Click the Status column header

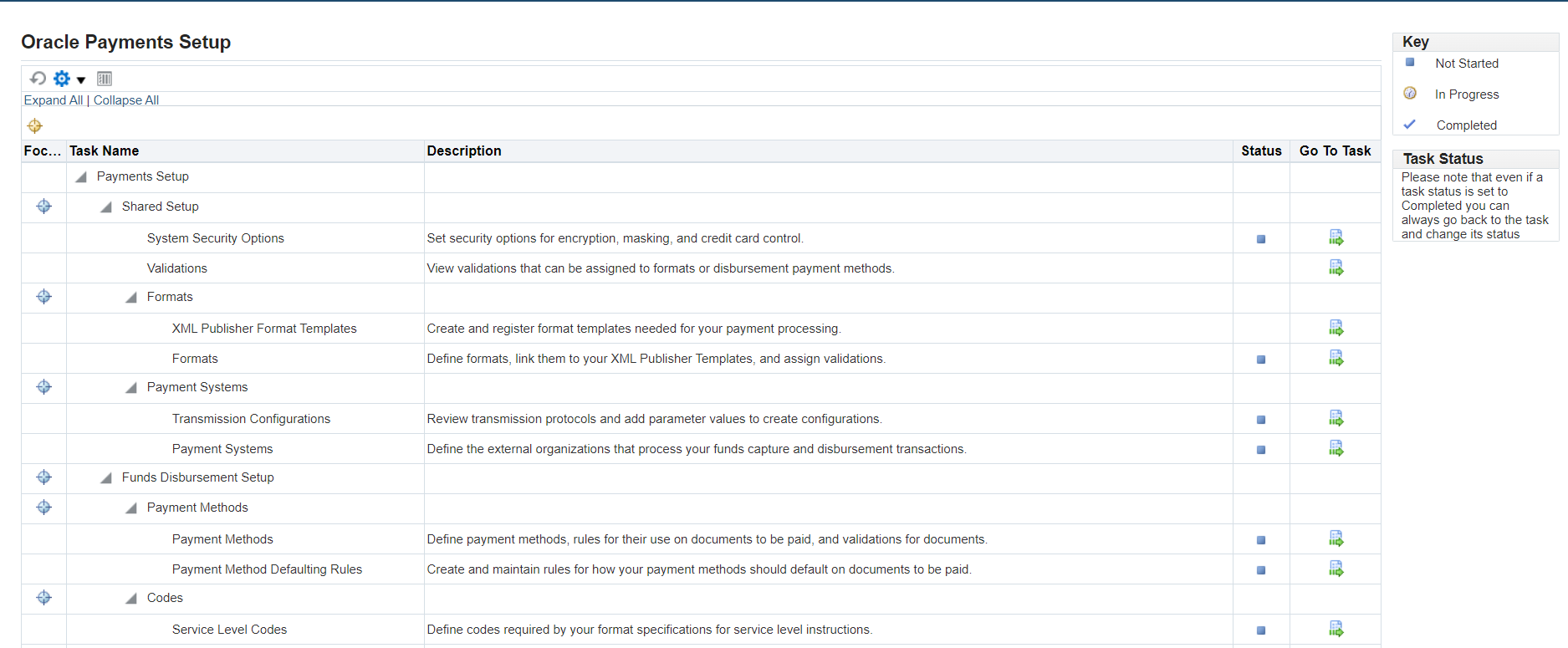(1261, 151)
